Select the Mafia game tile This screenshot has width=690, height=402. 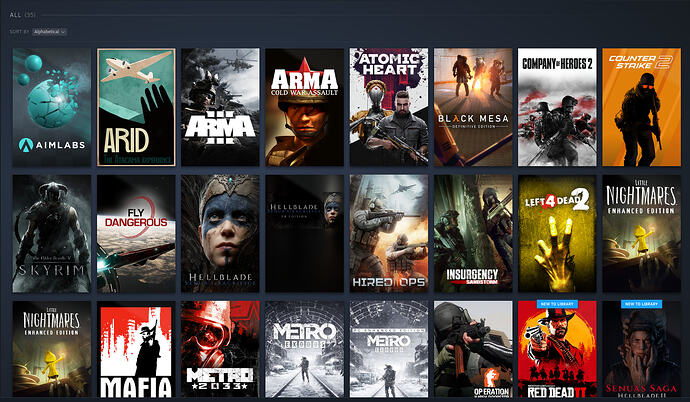(x=136, y=350)
